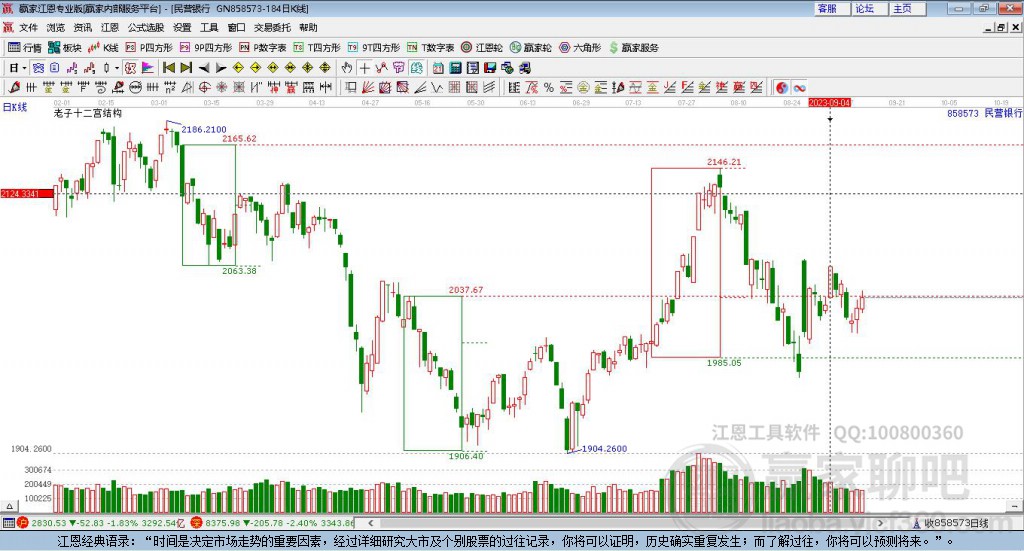This screenshot has width=1024, height=551.
Task: Open the P四方形 tool
Action: 149,48
